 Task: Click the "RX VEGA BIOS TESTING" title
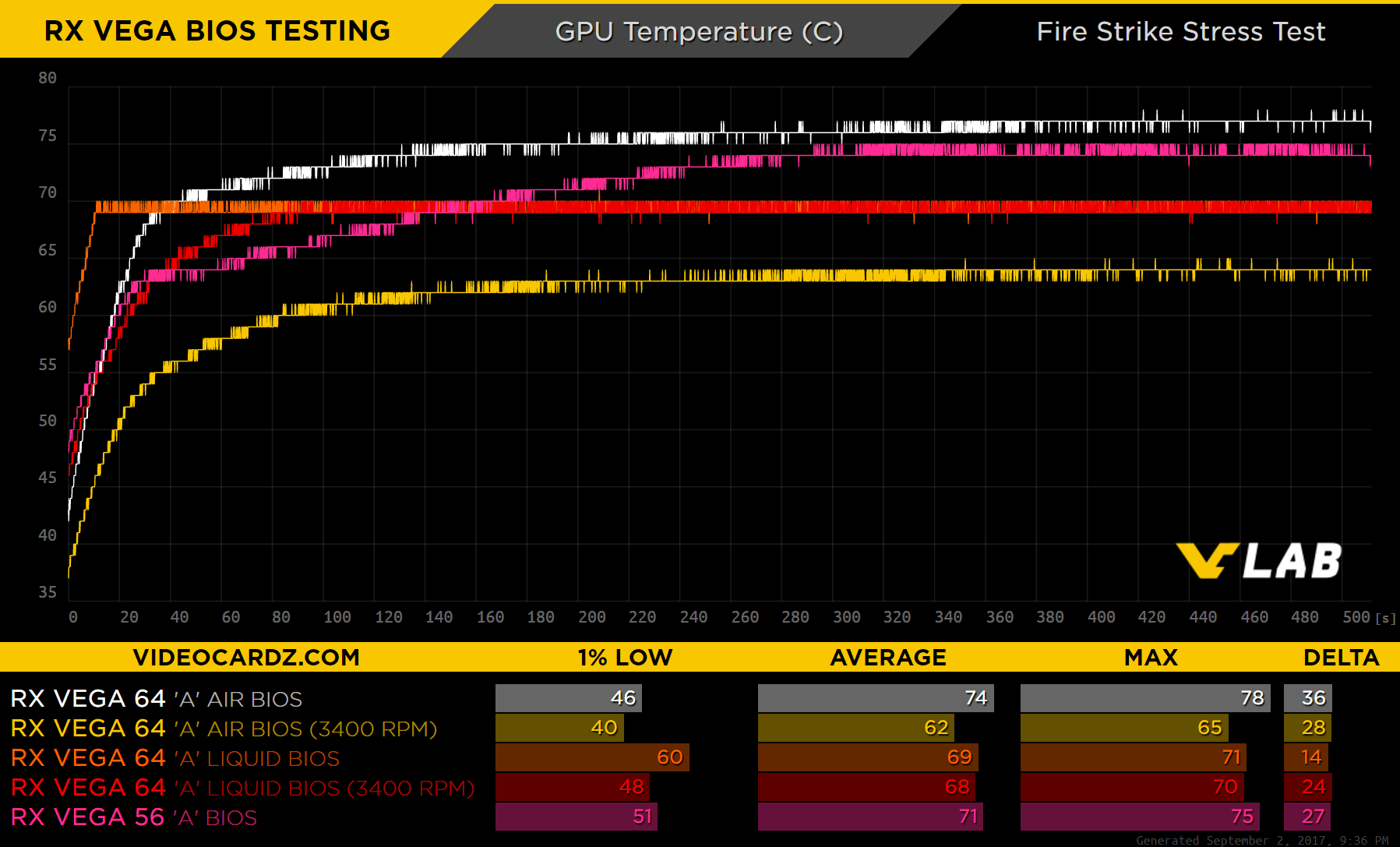tap(217, 31)
